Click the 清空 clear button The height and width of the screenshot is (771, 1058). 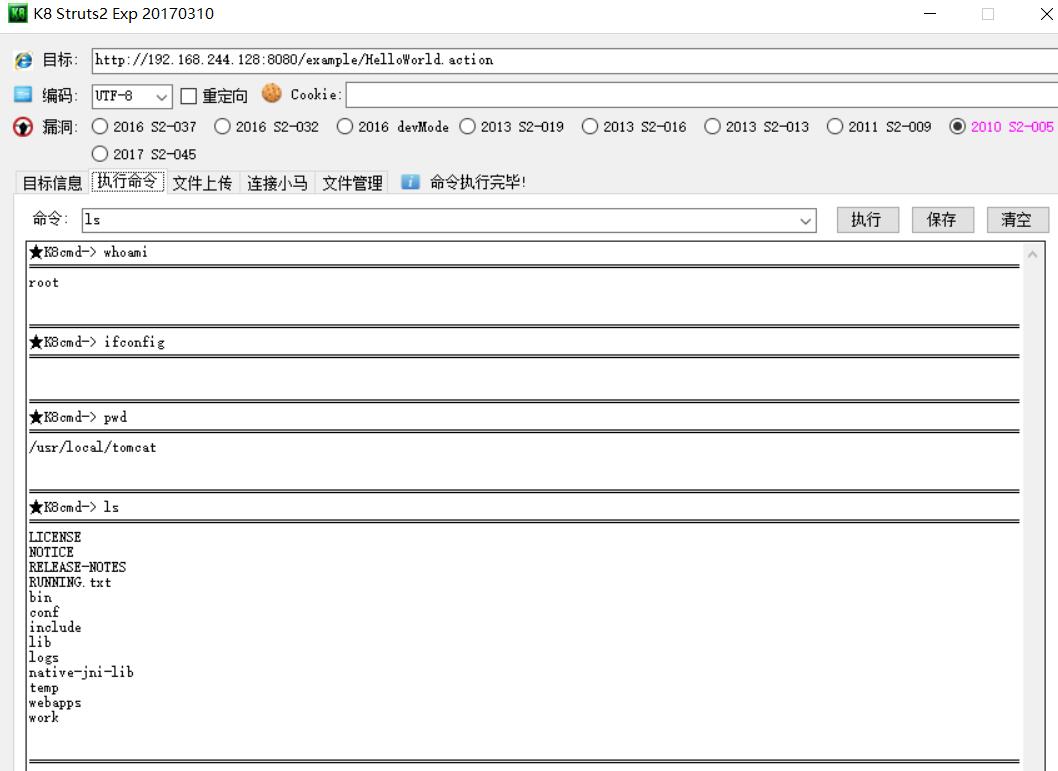click(x=1018, y=220)
